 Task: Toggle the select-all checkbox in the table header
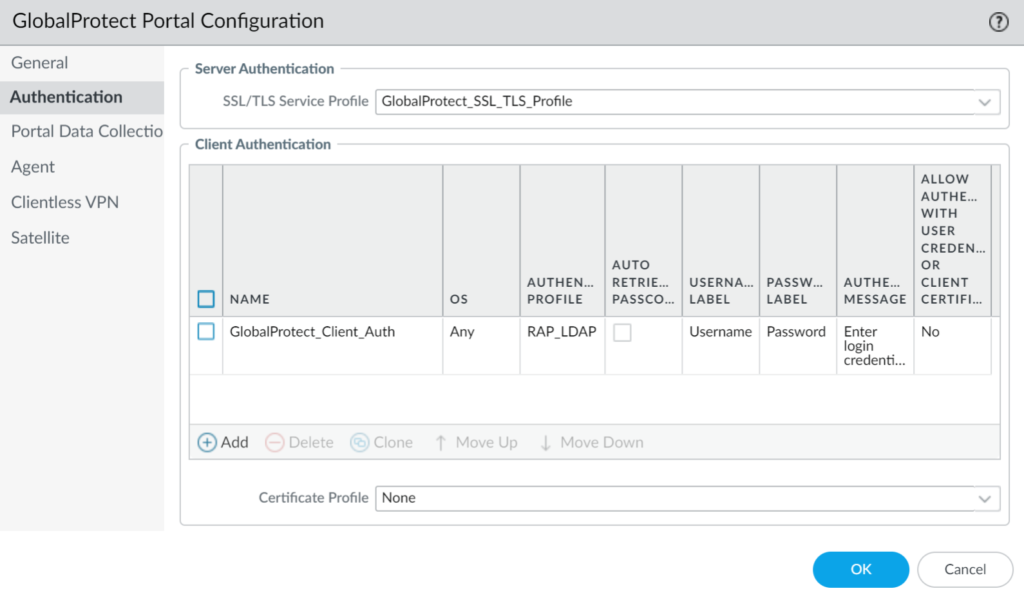pos(205,298)
